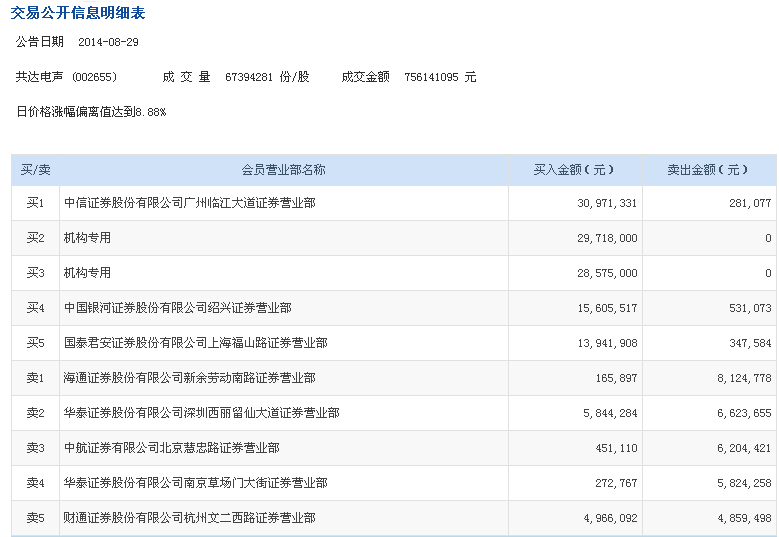Click sell amount 347,584
This screenshot has width=779, height=537.
750,343
